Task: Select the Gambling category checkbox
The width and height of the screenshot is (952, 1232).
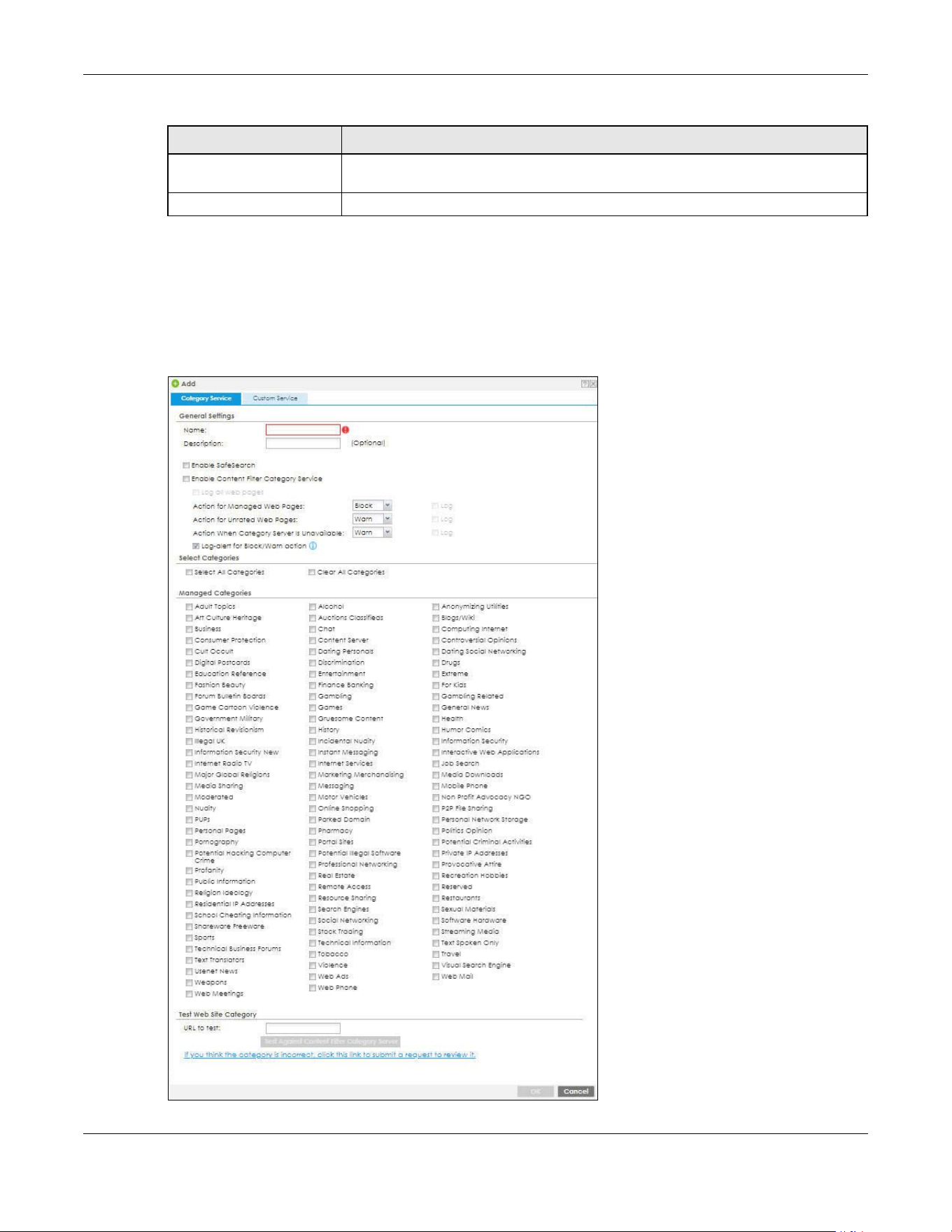Action: pyautogui.click(x=313, y=696)
